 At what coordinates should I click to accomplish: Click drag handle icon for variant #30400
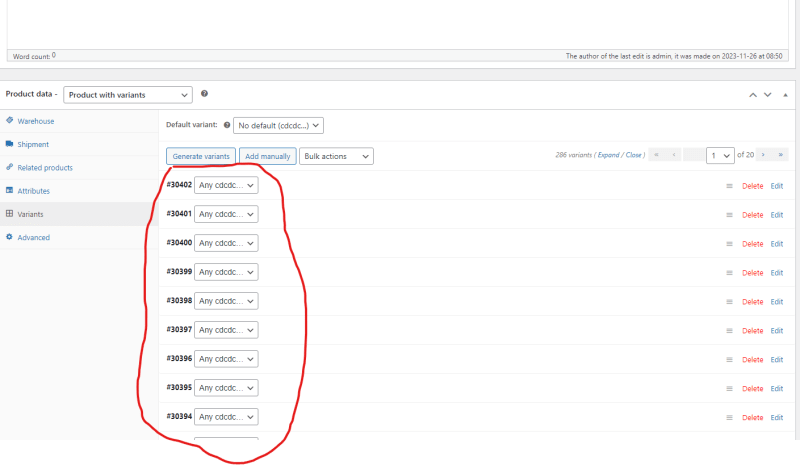730,244
